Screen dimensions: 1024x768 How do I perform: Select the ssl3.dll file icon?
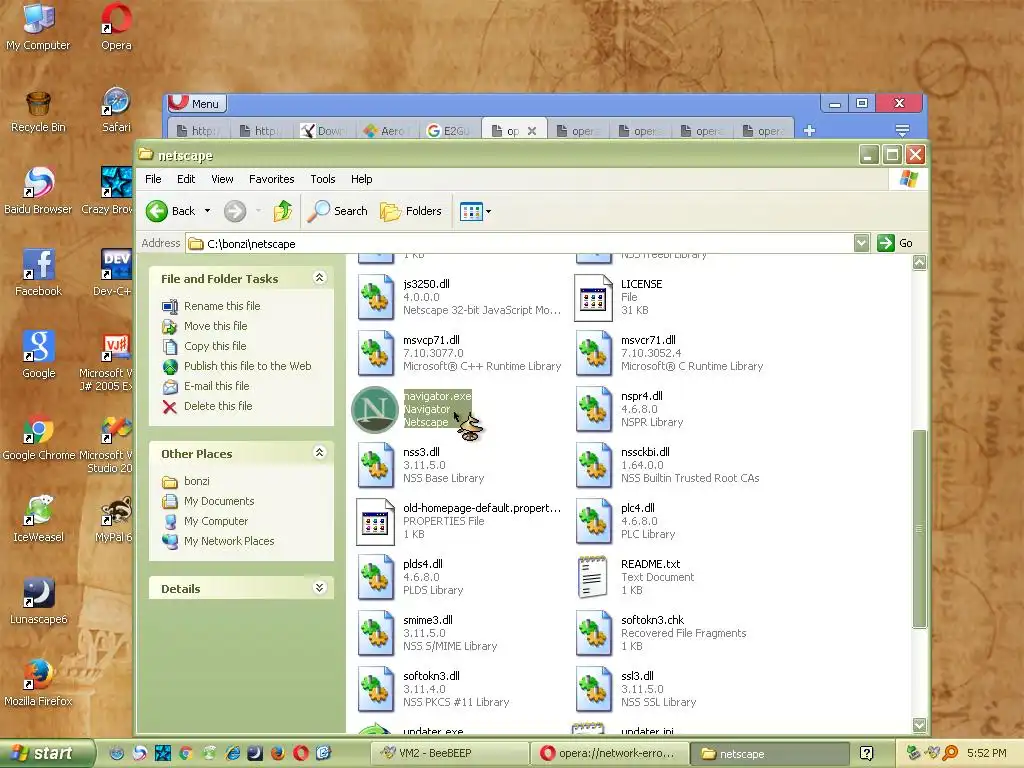click(593, 690)
